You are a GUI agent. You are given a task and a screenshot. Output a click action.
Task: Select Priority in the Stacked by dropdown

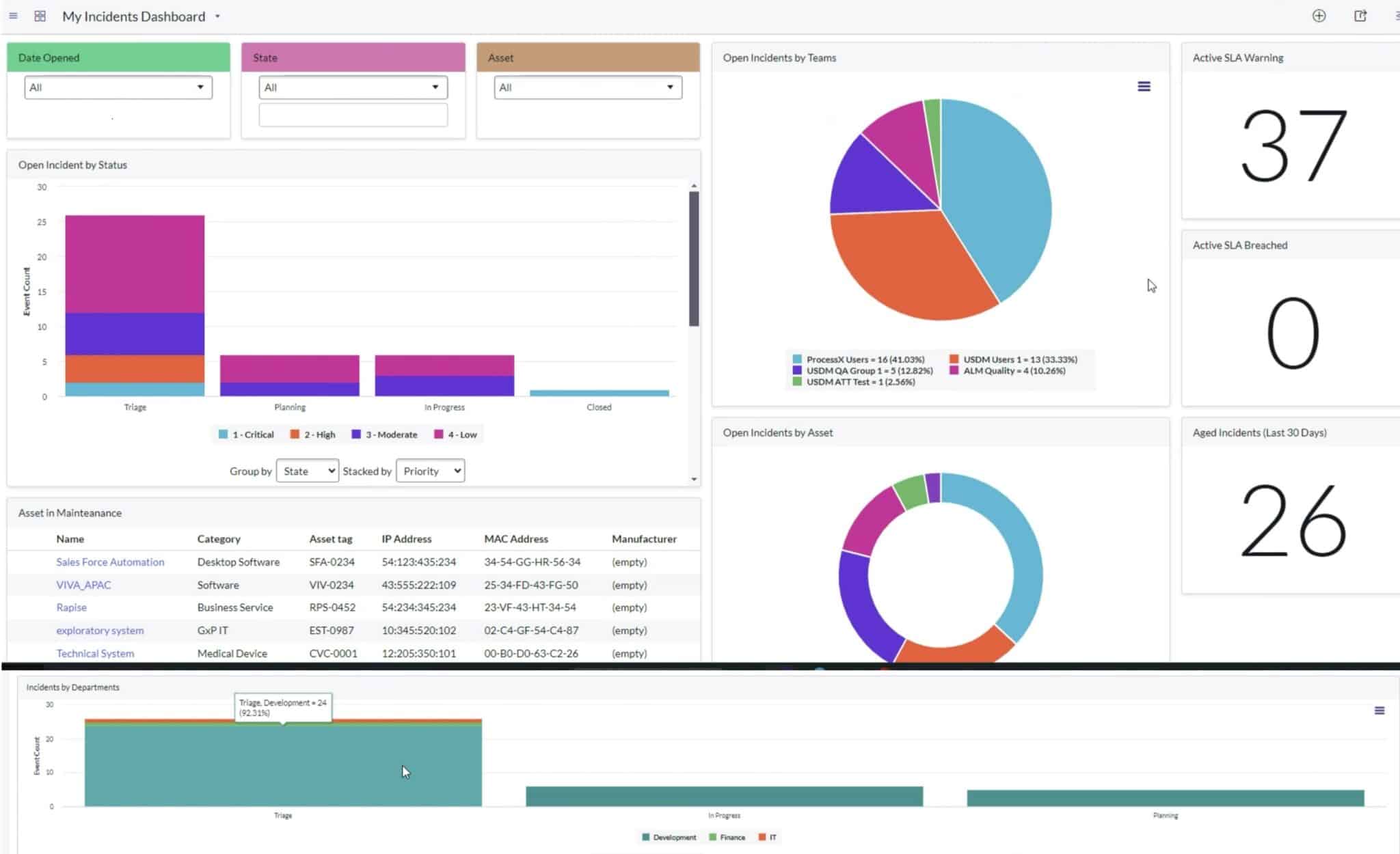coord(430,471)
